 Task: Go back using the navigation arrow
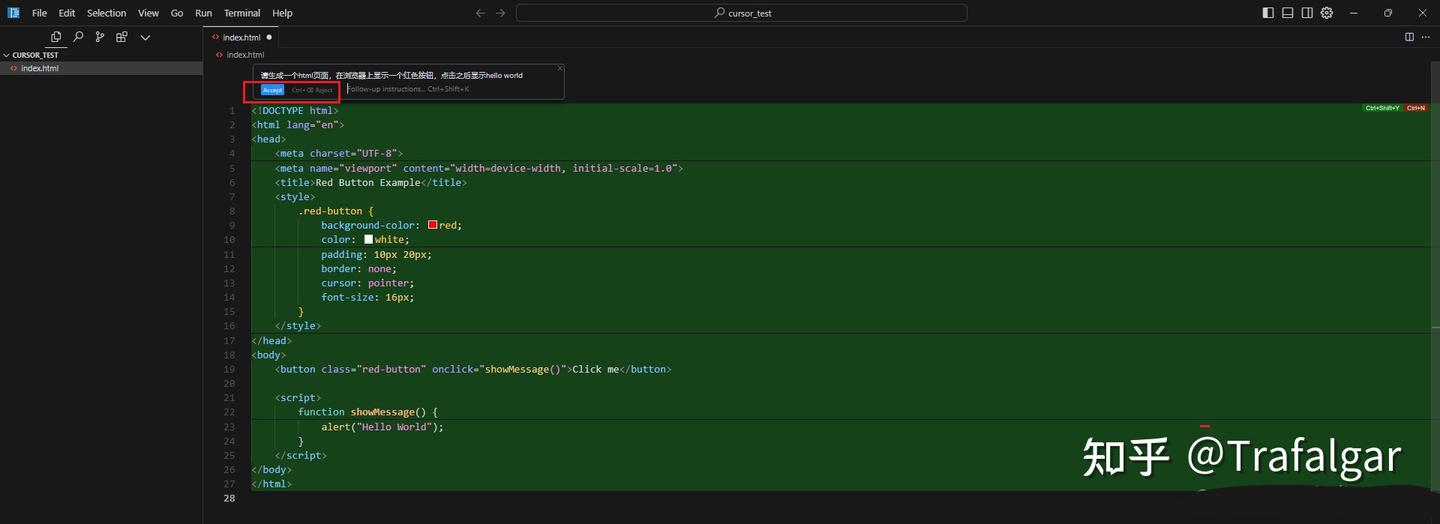click(x=480, y=13)
